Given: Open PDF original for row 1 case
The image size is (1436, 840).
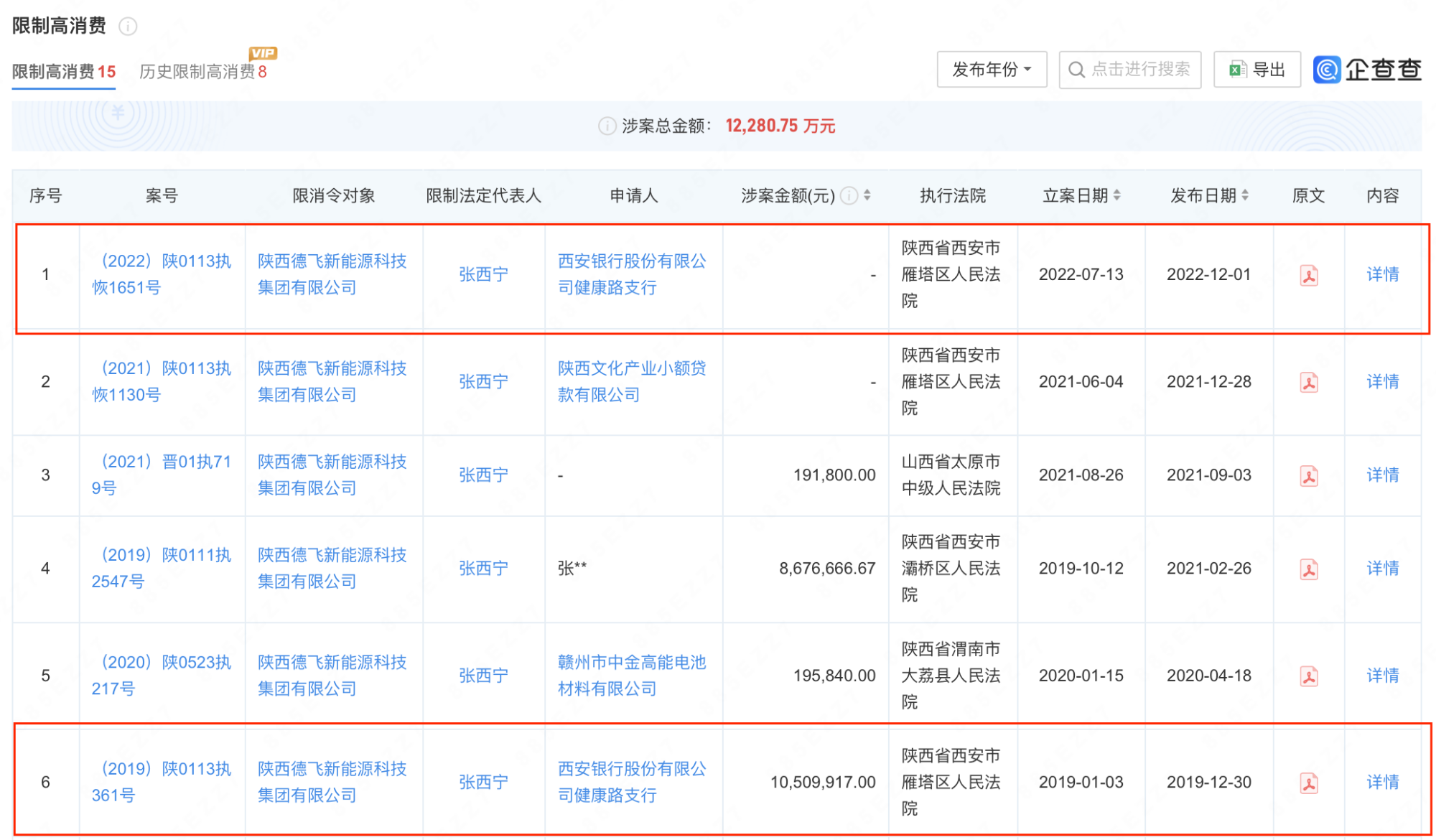Looking at the screenshot, I should click(1308, 275).
